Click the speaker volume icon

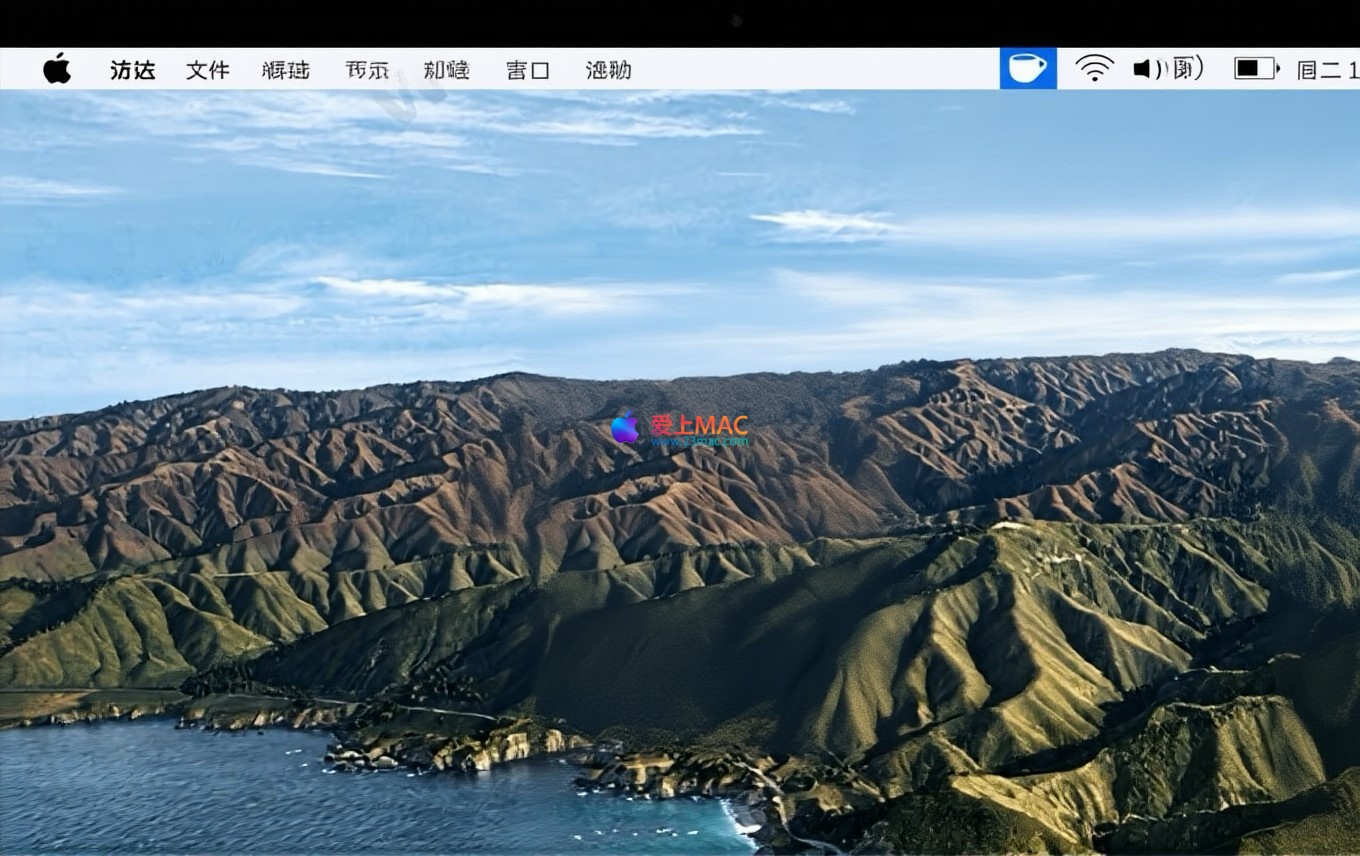pyautogui.click(x=1145, y=69)
